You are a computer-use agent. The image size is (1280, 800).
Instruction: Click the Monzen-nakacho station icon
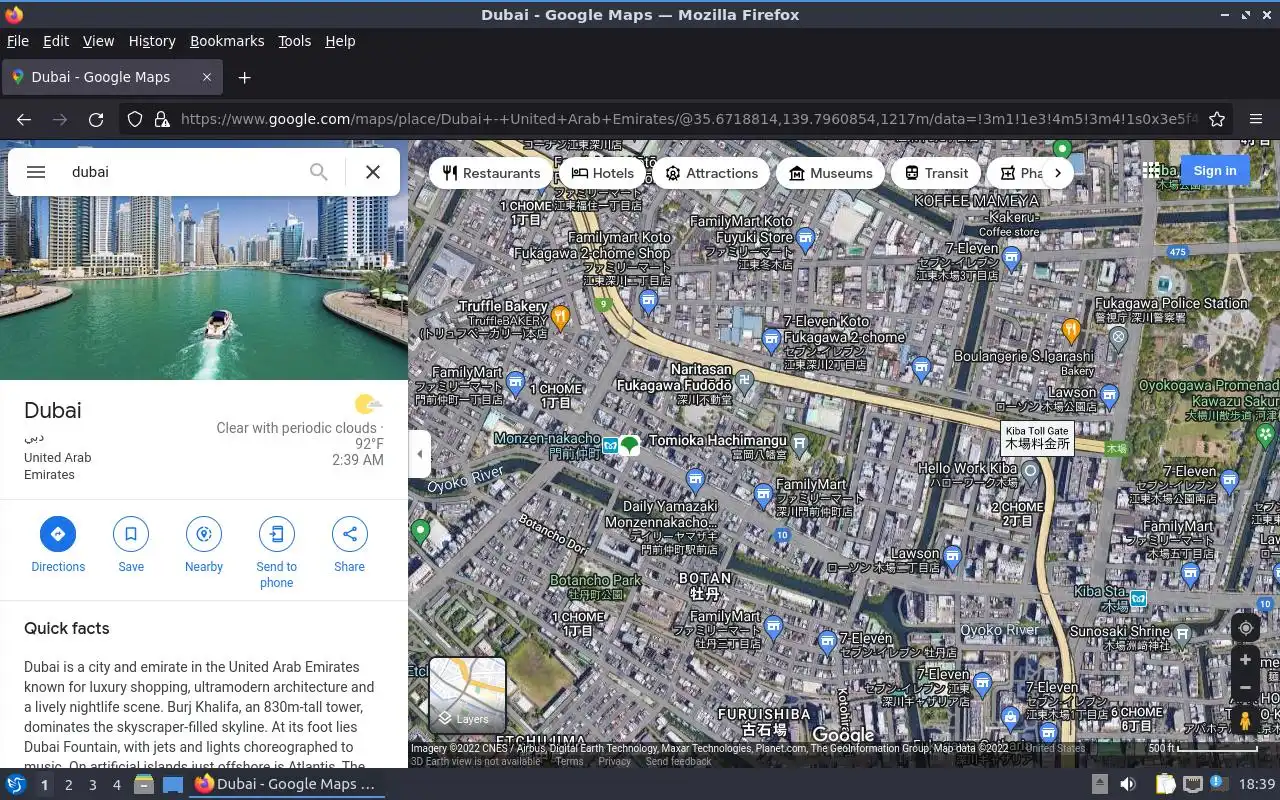tap(610, 445)
